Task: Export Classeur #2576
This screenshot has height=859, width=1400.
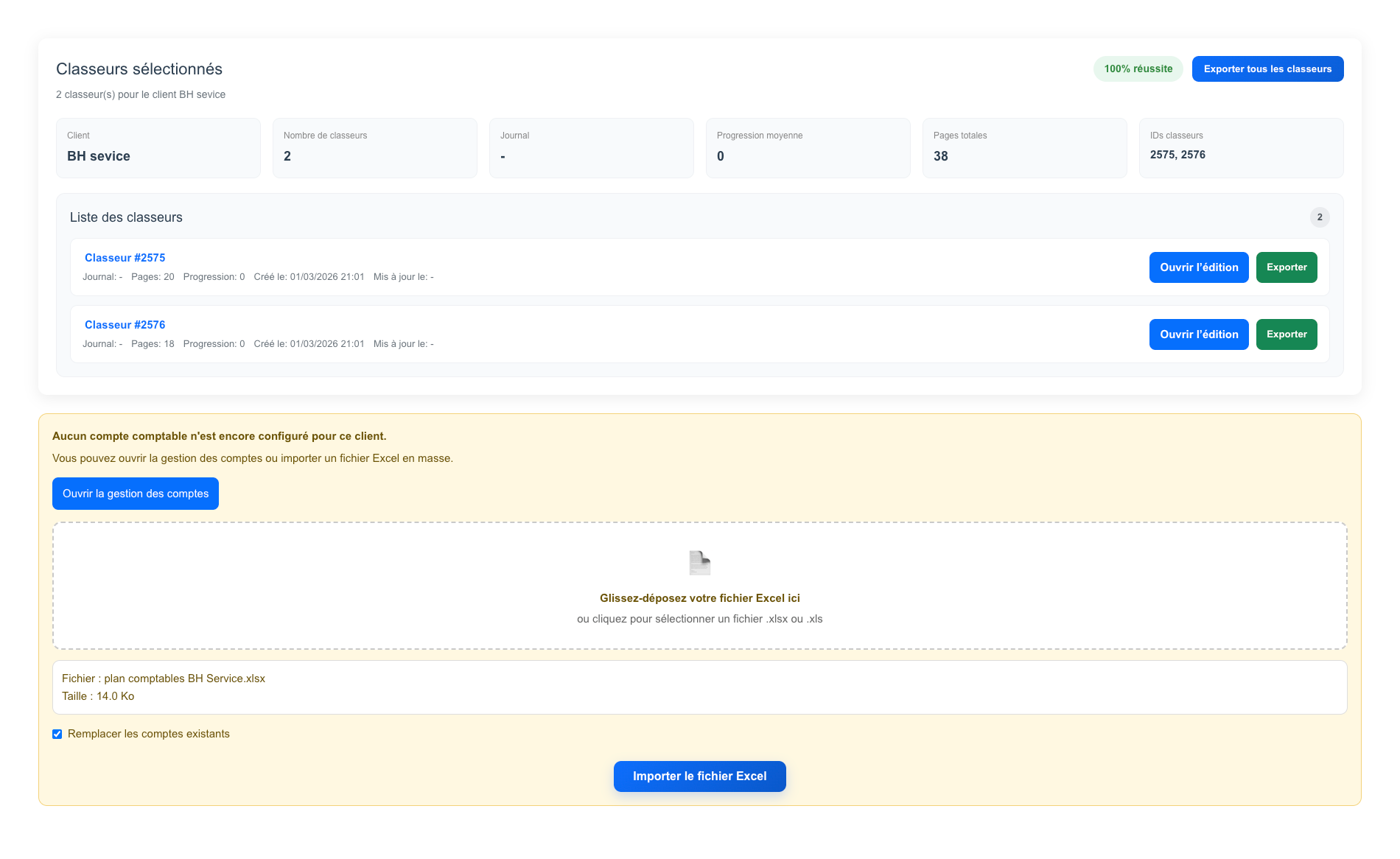Action: (x=1286, y=334)
